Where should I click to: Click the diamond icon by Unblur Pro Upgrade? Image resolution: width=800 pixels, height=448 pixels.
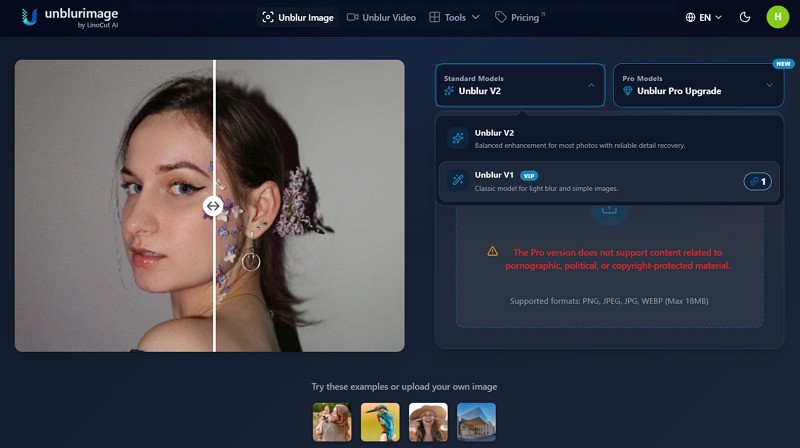[x=628, y=91]
